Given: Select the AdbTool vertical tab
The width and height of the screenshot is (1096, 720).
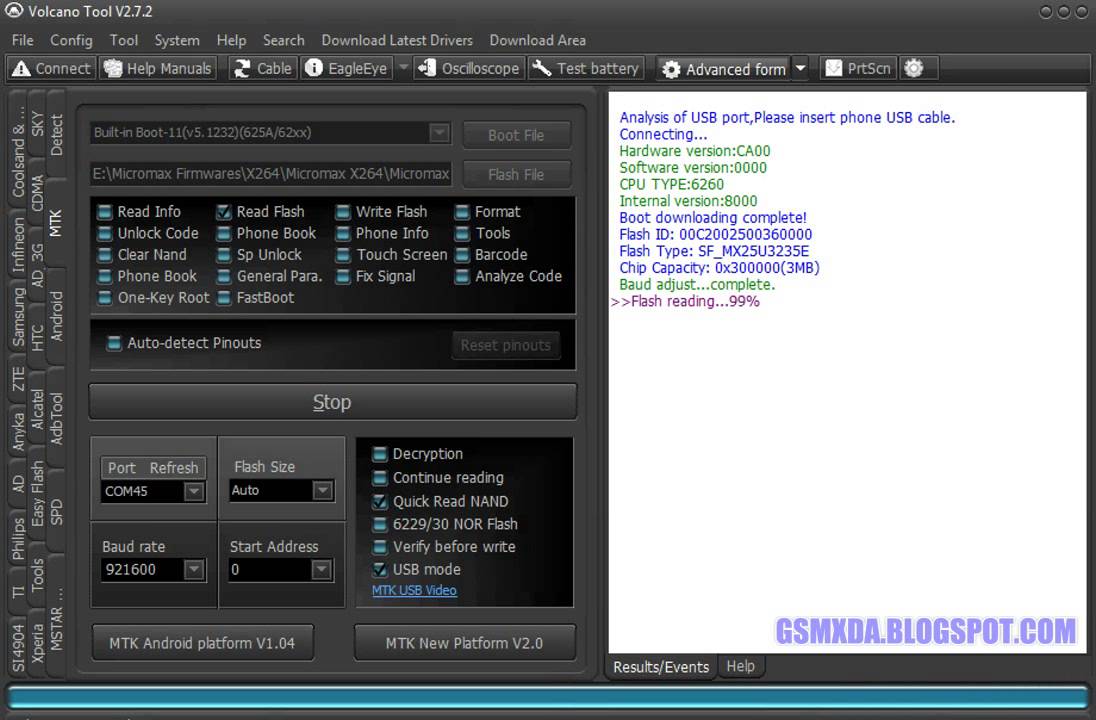Looking at the screenshot, I should pyautogui.click(x=57, y=418).
